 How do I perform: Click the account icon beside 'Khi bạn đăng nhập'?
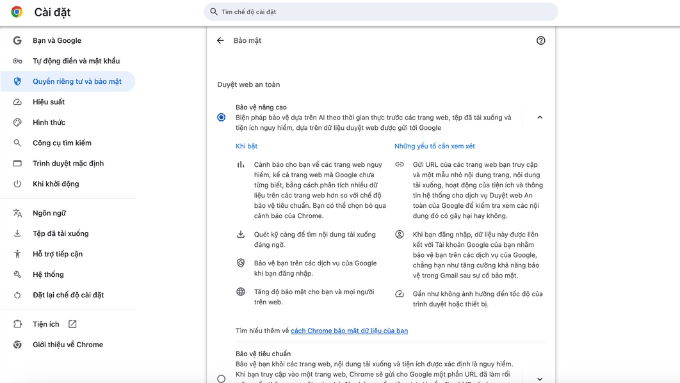399,234
